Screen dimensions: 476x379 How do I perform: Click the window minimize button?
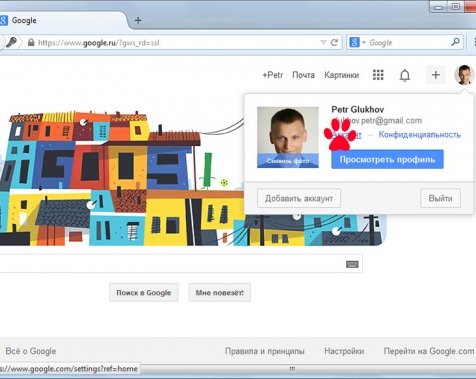coord(439,6)
